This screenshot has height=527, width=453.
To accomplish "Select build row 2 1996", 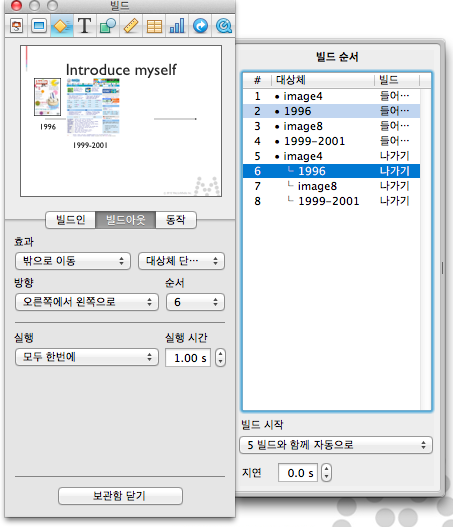I will click(331, 111).
